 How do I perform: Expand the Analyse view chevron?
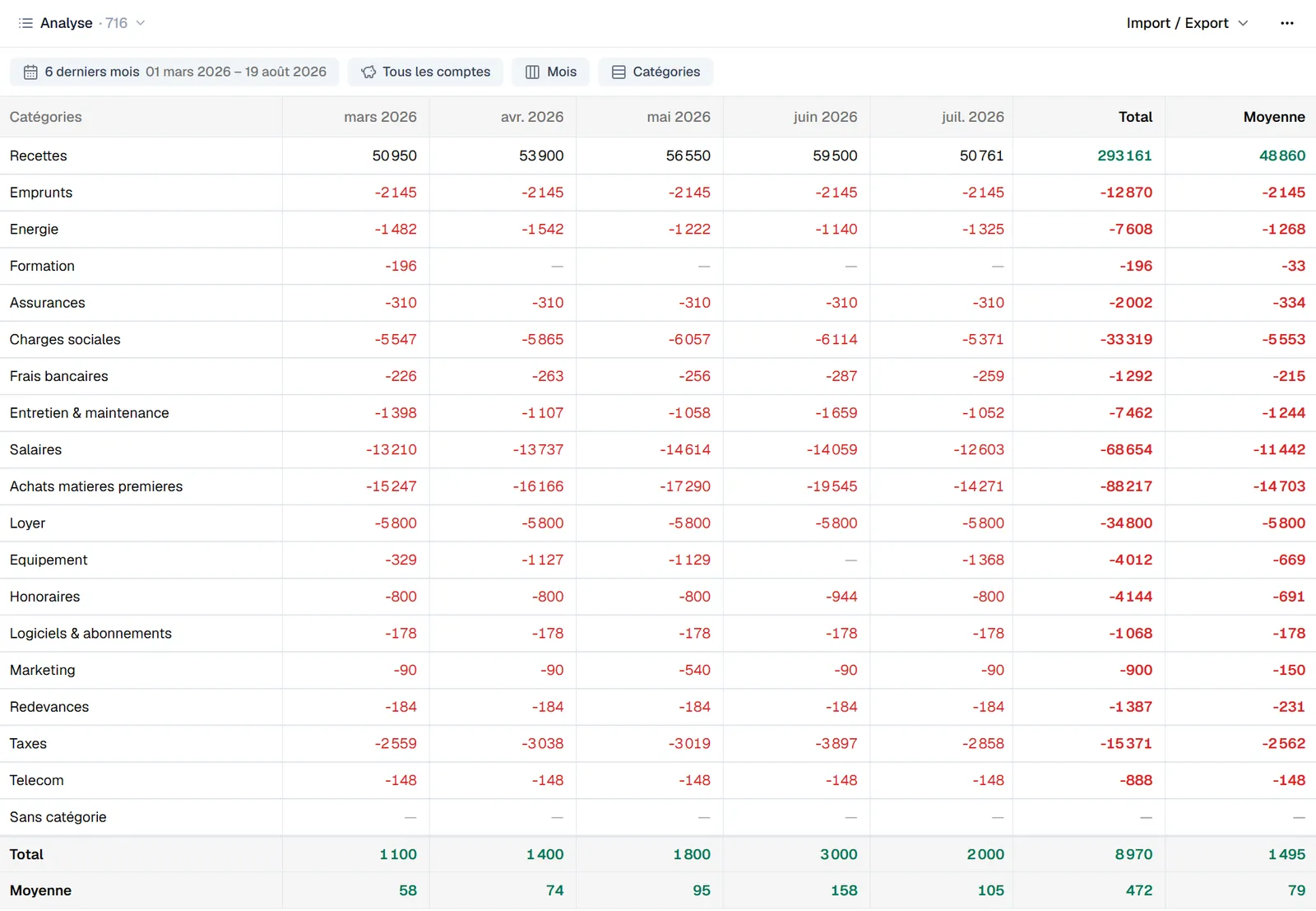click(141, 23)
